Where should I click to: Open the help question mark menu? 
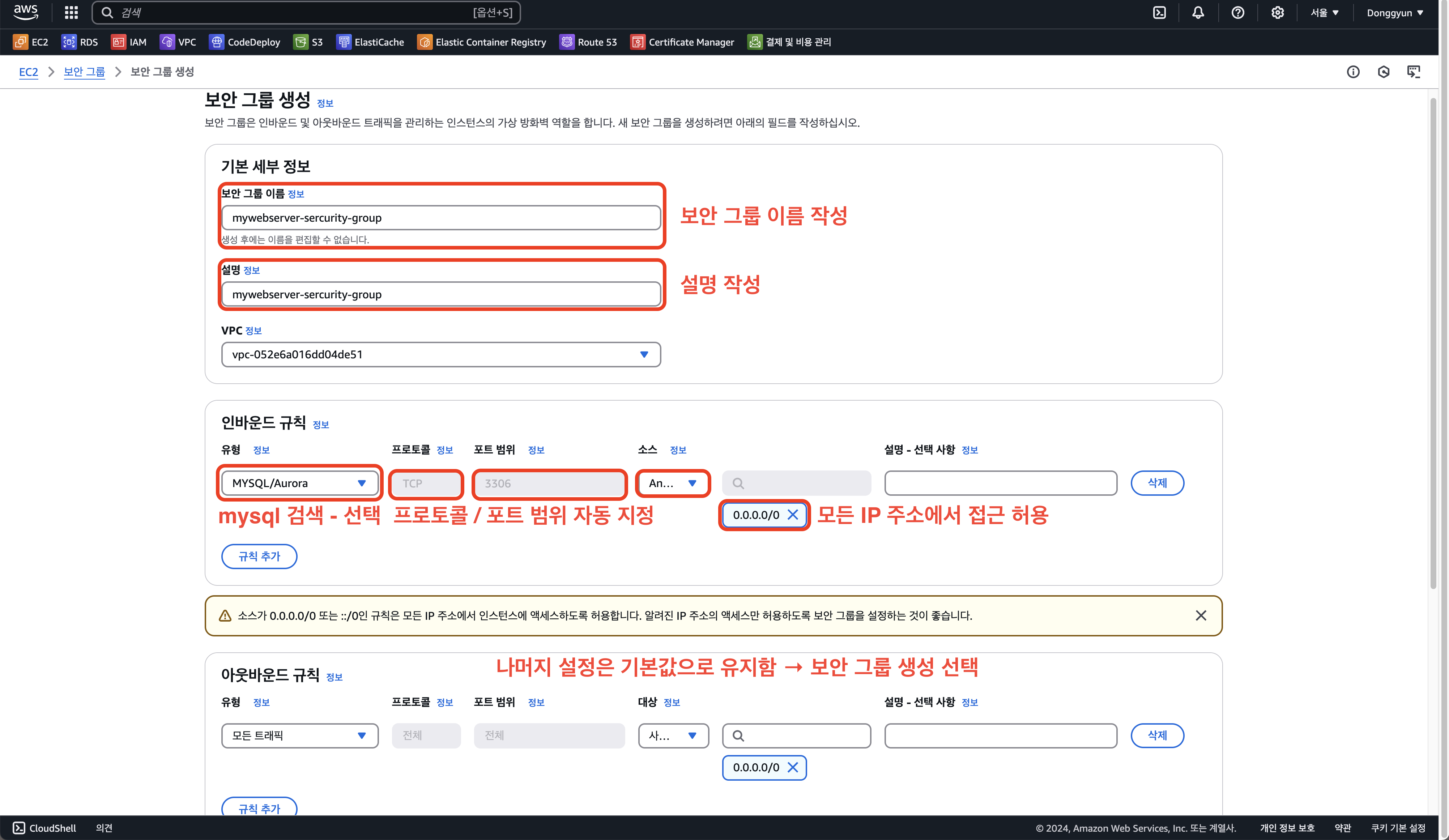coord(1237,13)
